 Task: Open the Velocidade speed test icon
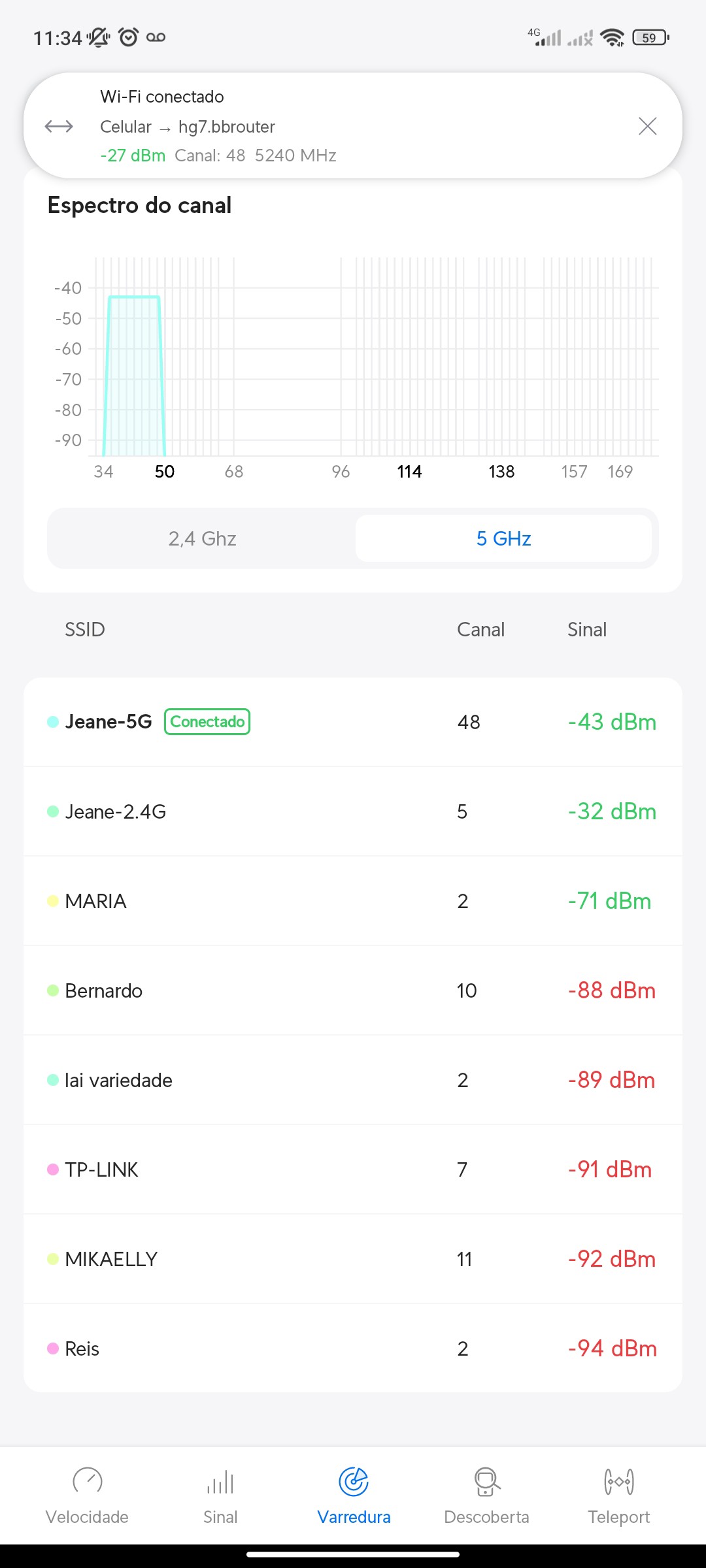[87, 1482]
